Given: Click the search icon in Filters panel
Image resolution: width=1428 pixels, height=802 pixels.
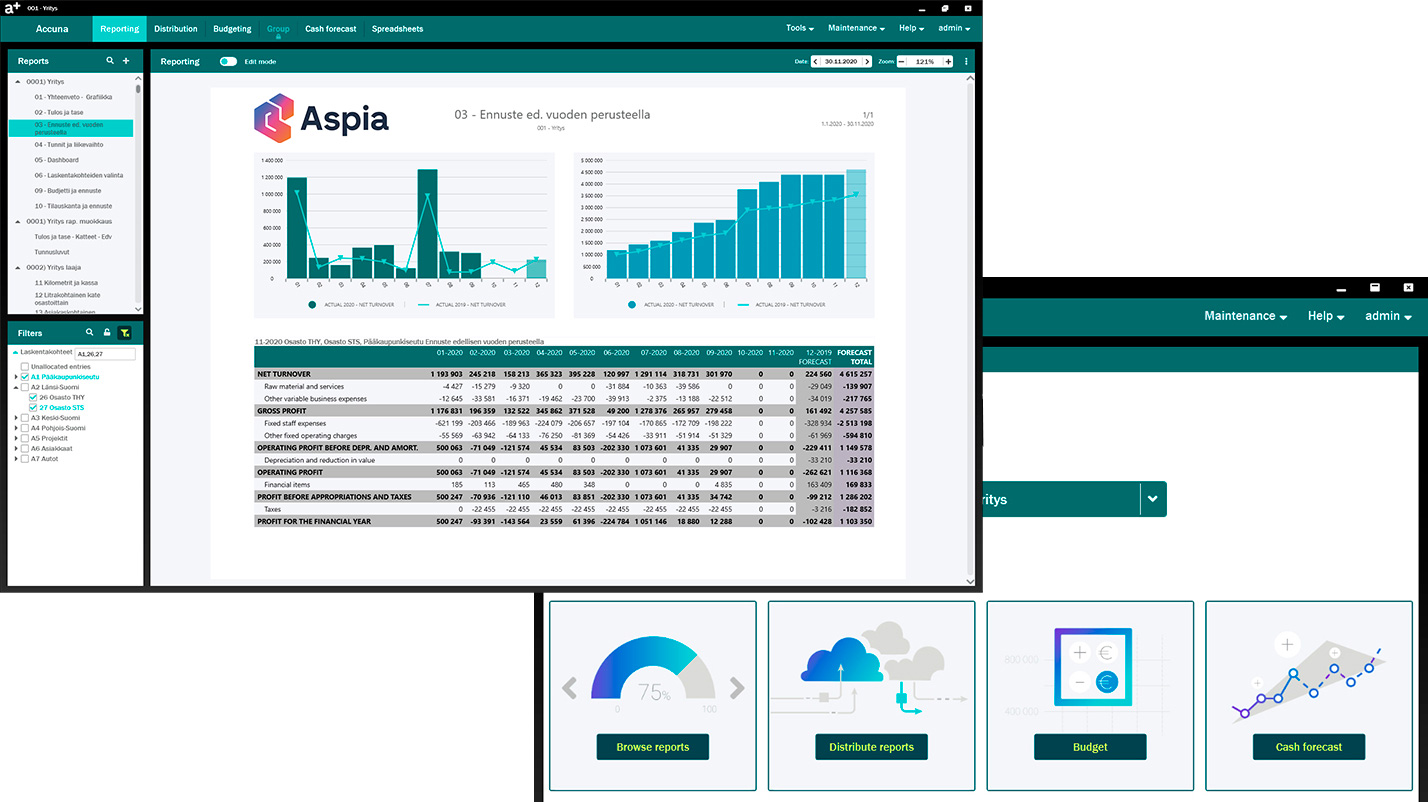Looking at the screenshot, I should [90, 333].
